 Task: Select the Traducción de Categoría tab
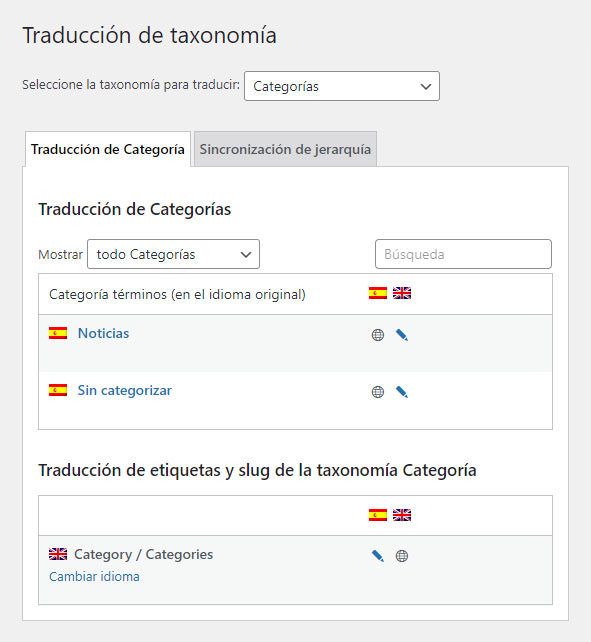pyautogui.click(x=108, y=149)
